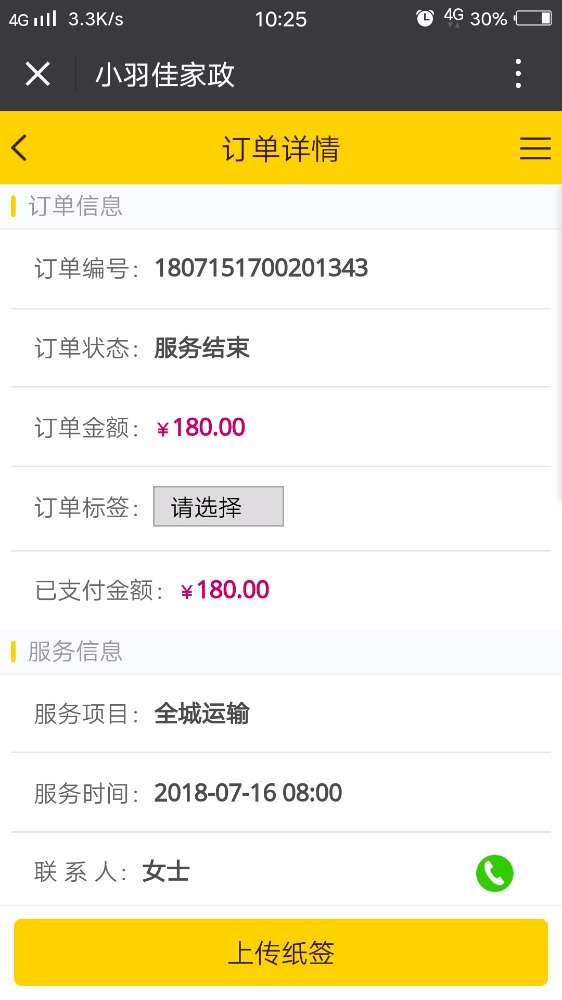Close the 小羽佳家政 page with X

(x=38, y=74)
